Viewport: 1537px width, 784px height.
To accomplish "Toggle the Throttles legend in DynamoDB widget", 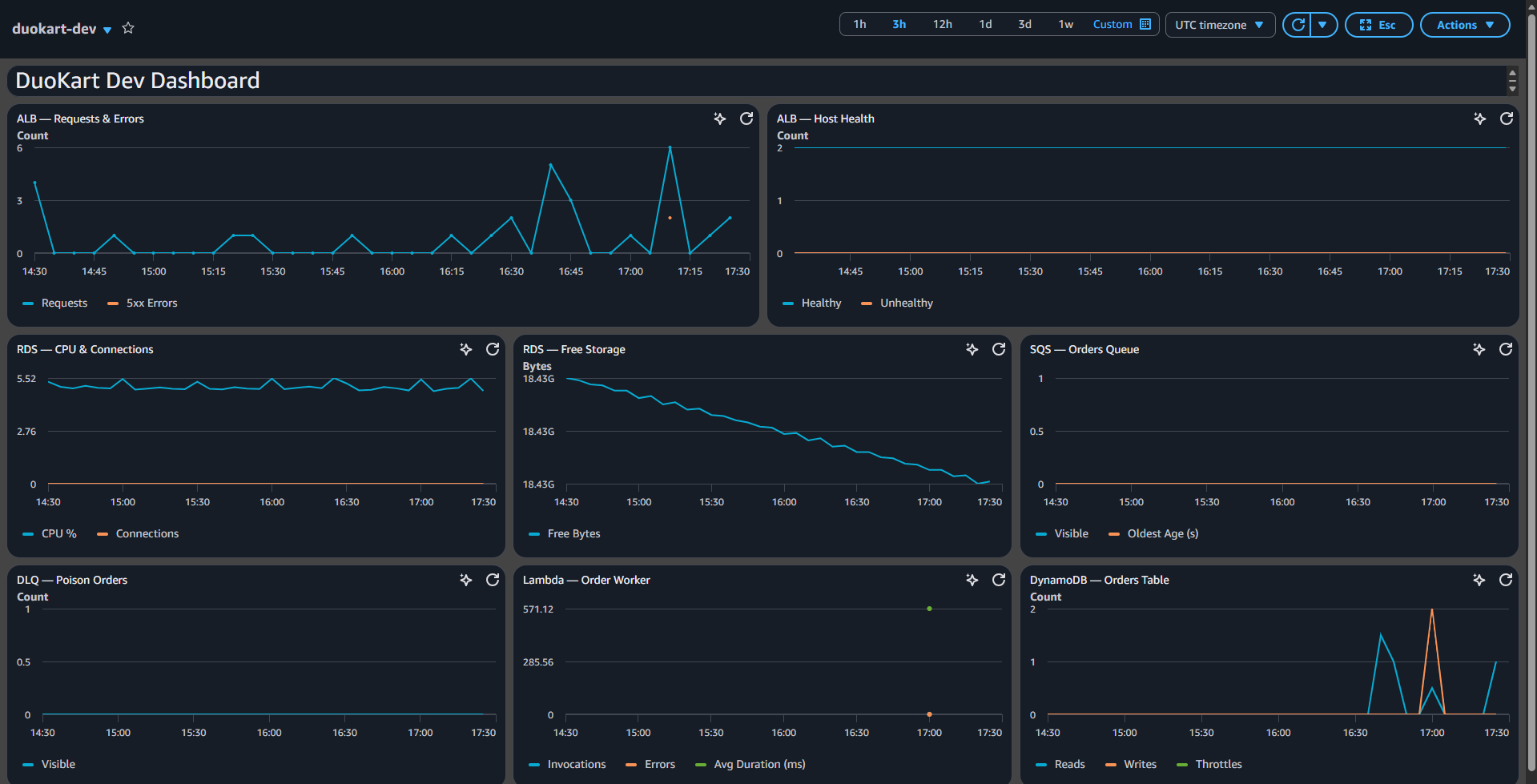I will [x=1209, y=764].
